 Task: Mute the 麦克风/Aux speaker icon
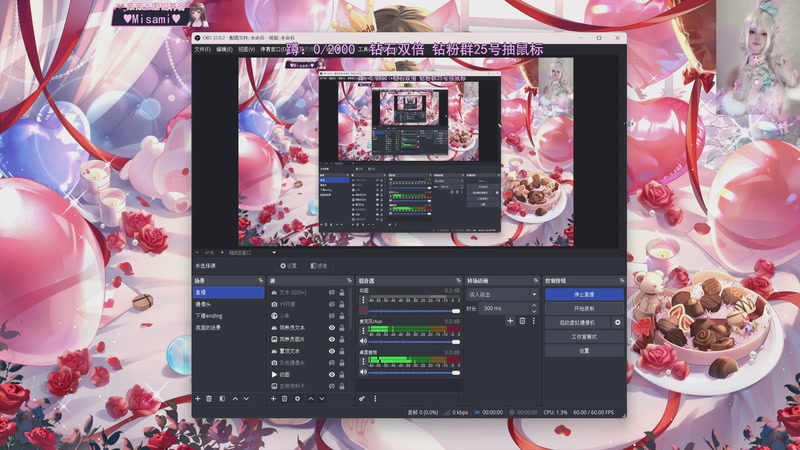tap(363, 341)
